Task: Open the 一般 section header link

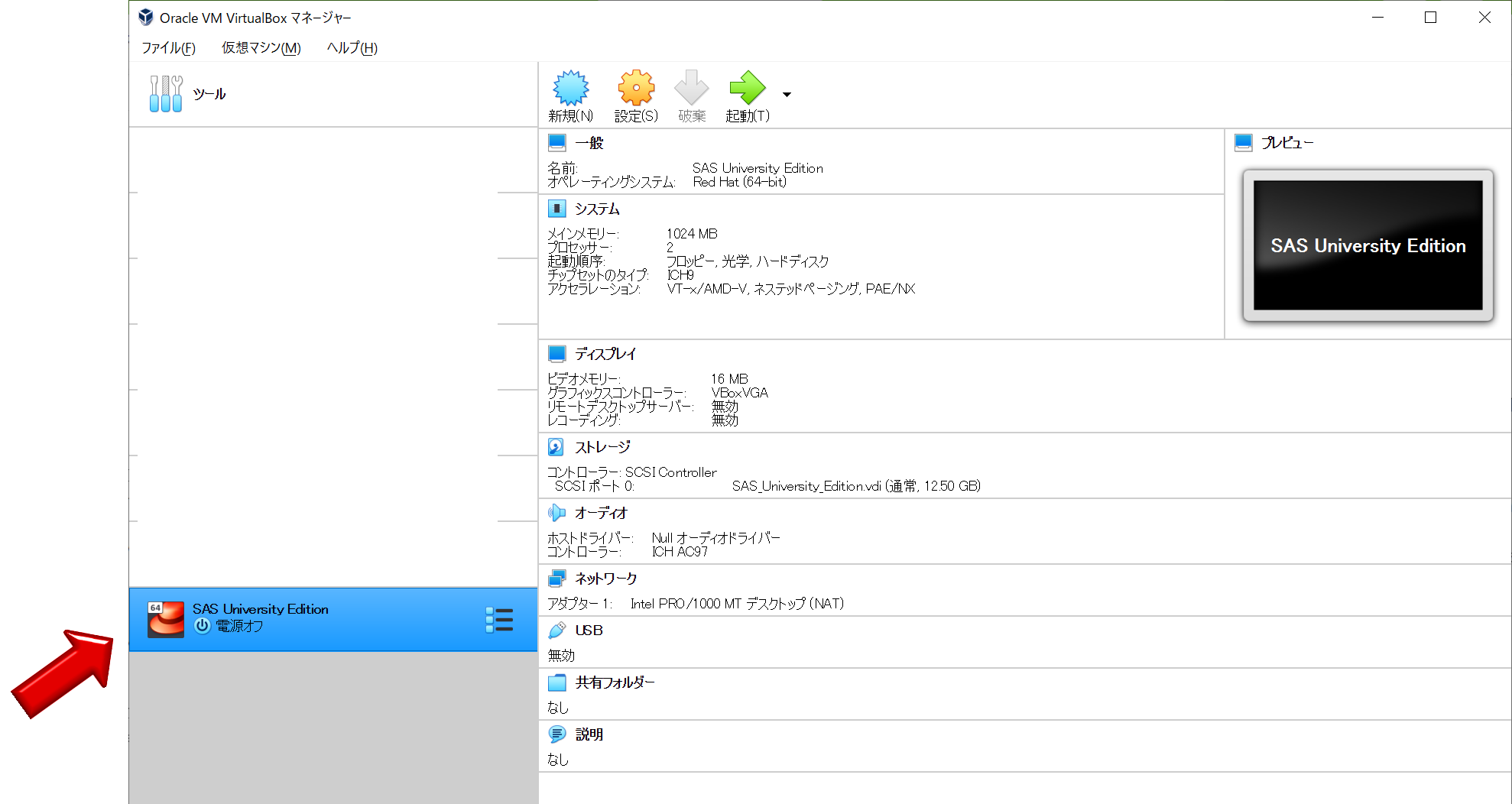Action: (x=589, y=143)
